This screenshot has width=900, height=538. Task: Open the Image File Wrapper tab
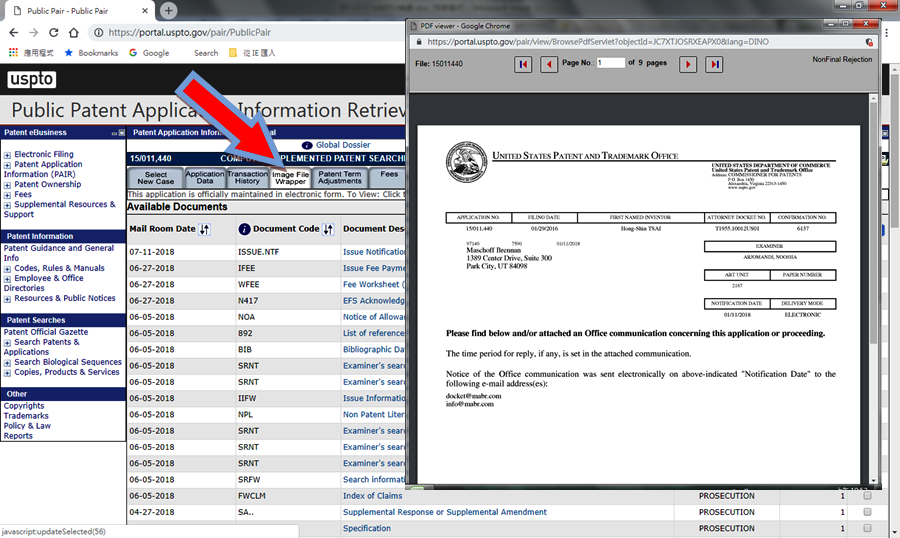290,177
